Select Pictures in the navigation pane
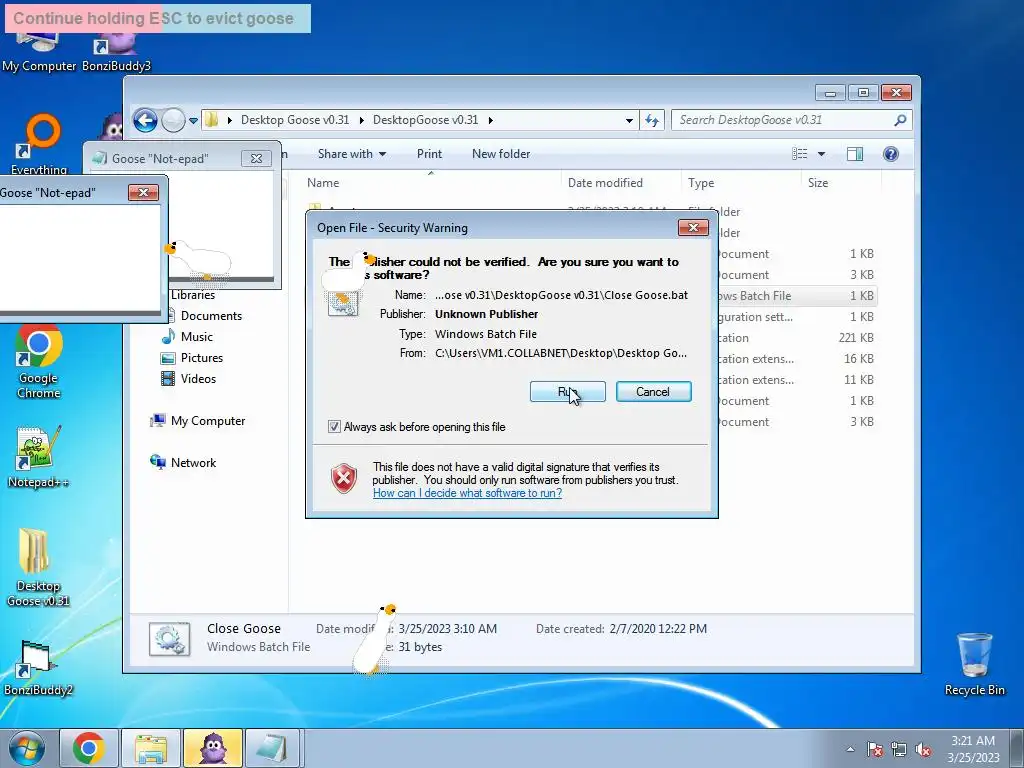Image resolution: width=1024 pixels, height=768 pixels. pos(202,358)
